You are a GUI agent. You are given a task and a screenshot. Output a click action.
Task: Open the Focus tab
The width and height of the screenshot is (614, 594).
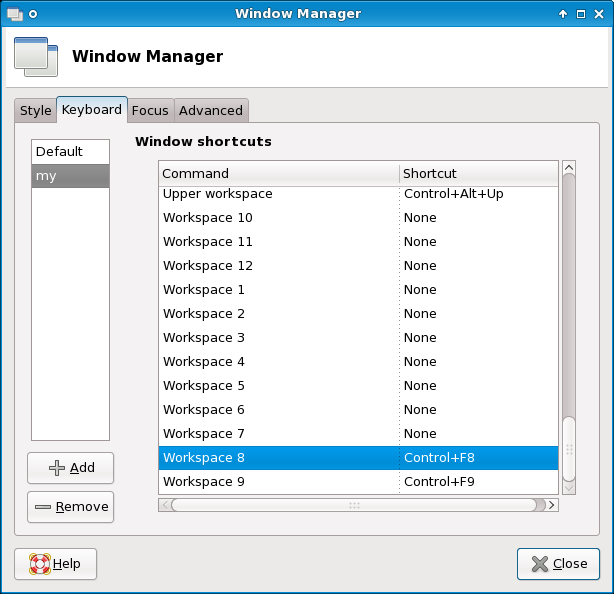coord(150,111)
